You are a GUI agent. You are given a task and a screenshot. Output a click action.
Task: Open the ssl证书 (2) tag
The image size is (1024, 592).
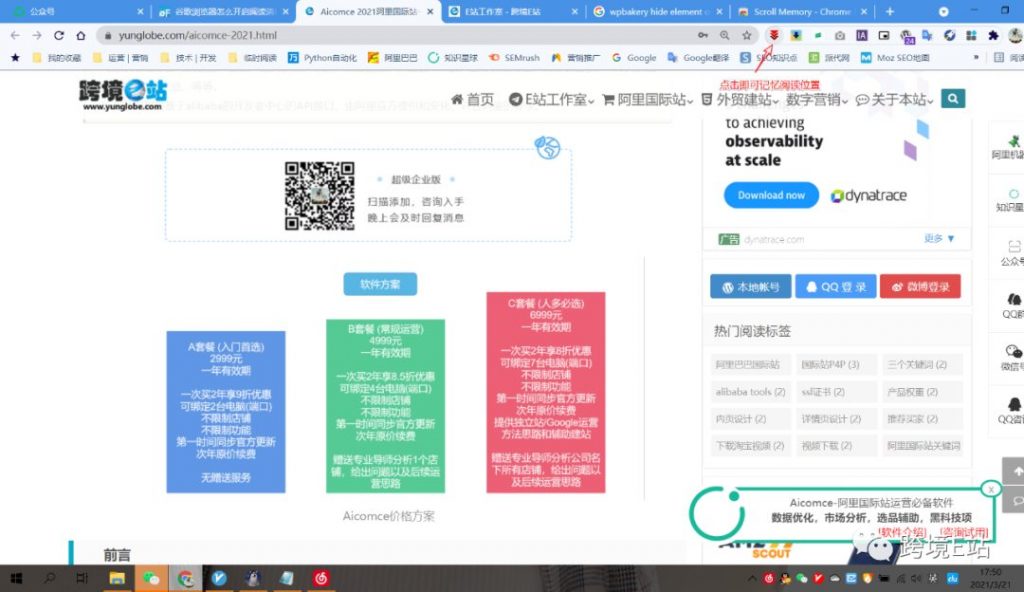[x=835, y=392]
